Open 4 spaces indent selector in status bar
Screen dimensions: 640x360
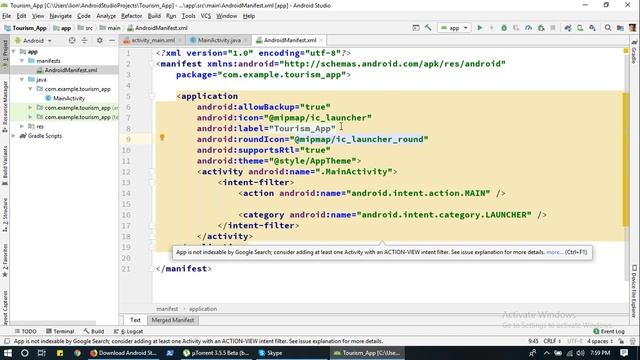[x=600, y=341]
